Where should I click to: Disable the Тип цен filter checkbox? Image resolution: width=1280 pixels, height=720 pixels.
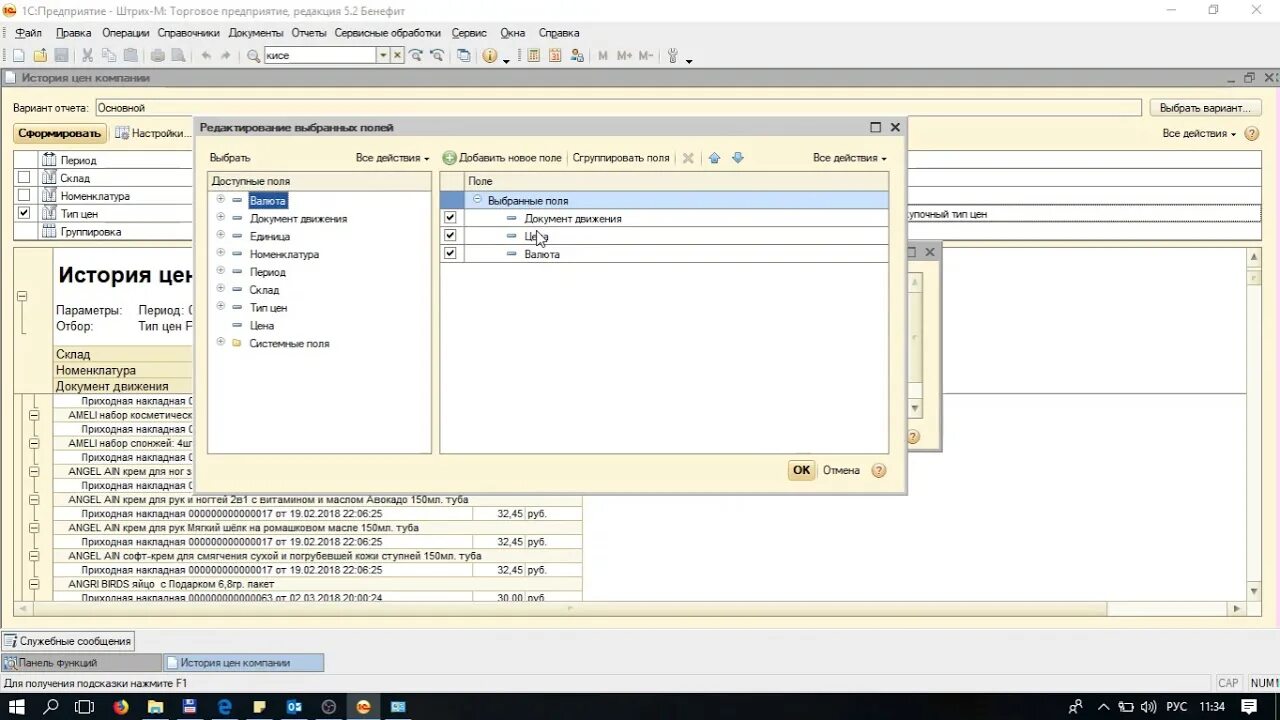pos(24,213)
